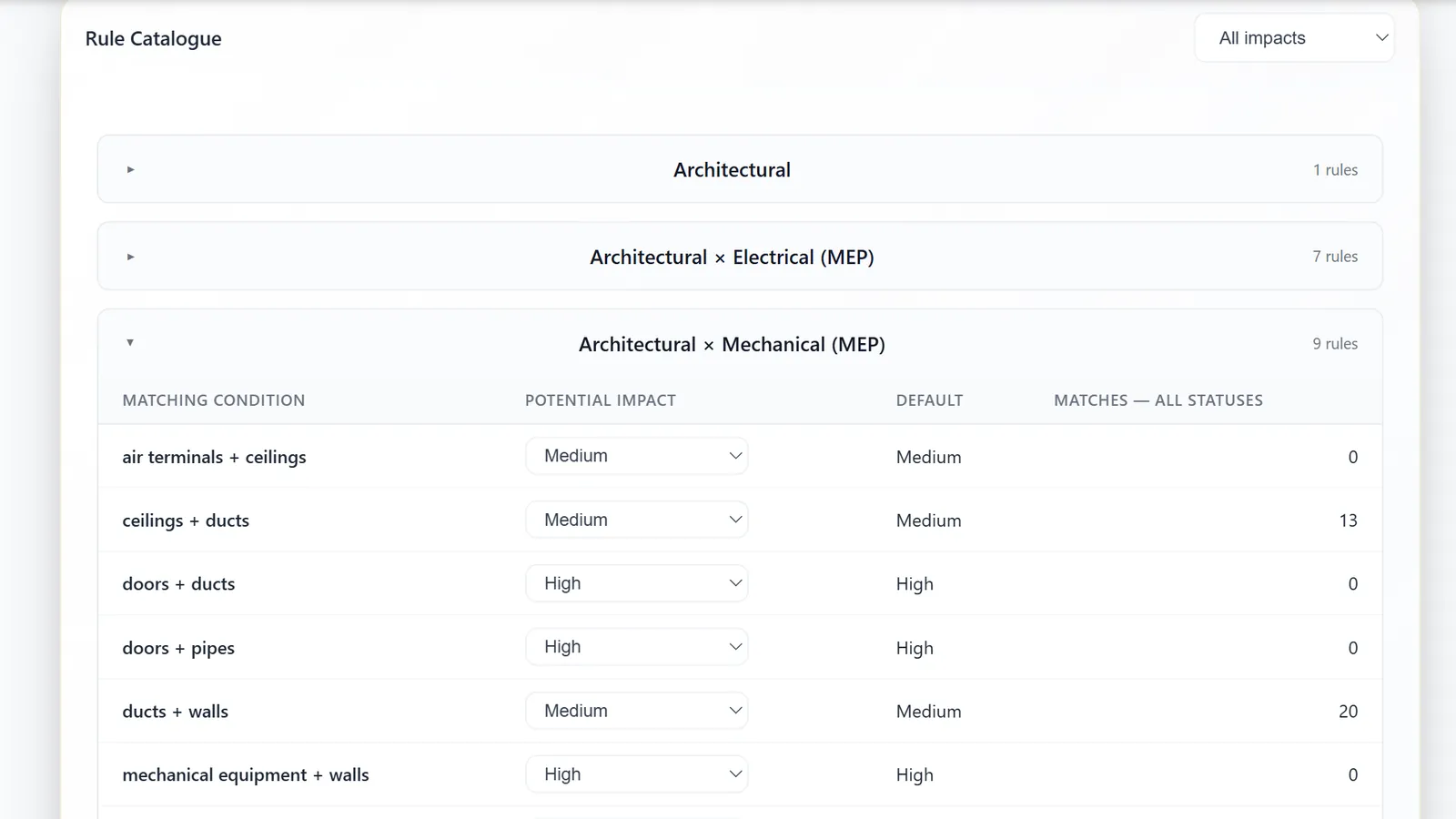
Task: Open impact dropdown for ceilings + ducts
Action: (x=637, y=520)
